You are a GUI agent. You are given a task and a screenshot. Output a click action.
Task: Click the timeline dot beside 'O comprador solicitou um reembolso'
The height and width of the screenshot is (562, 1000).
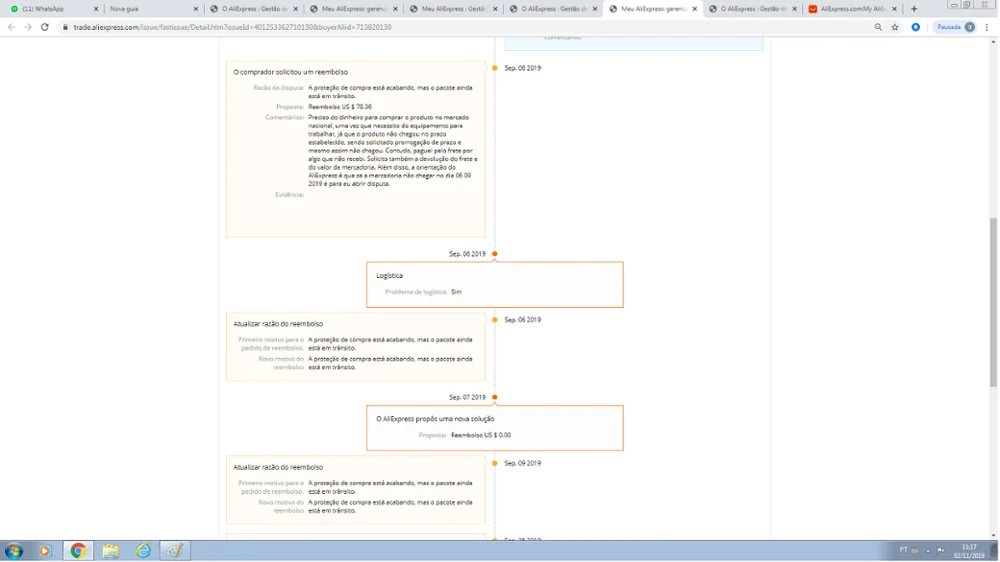pos(494,68)
